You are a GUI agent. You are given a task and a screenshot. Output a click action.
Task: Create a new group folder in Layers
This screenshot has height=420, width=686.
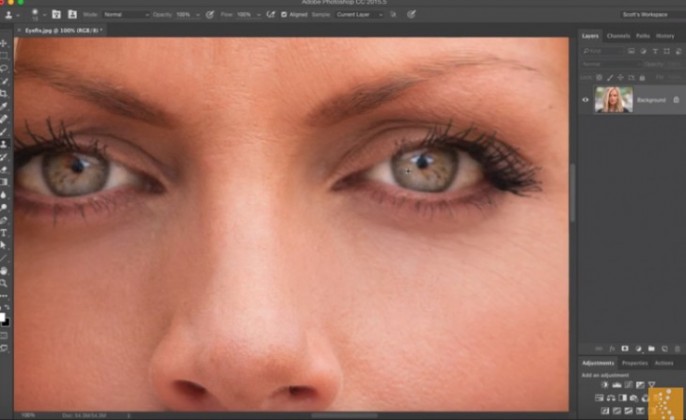click(x=650, y=347)
